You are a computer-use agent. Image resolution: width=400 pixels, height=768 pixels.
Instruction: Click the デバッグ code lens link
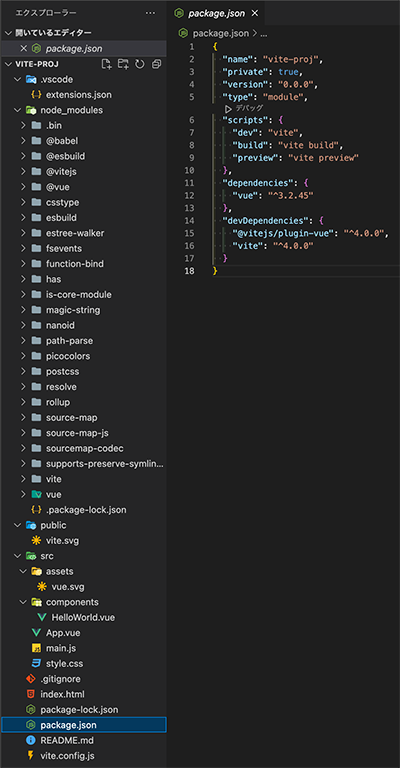pyautogui.click(x=249, y=109)
